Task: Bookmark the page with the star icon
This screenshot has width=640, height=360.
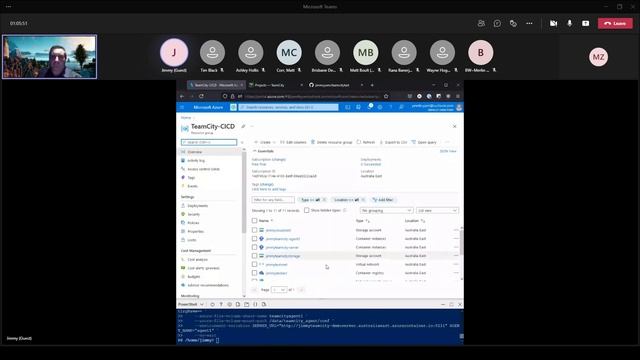Action: pyautogui.click(x=386, y=96)
